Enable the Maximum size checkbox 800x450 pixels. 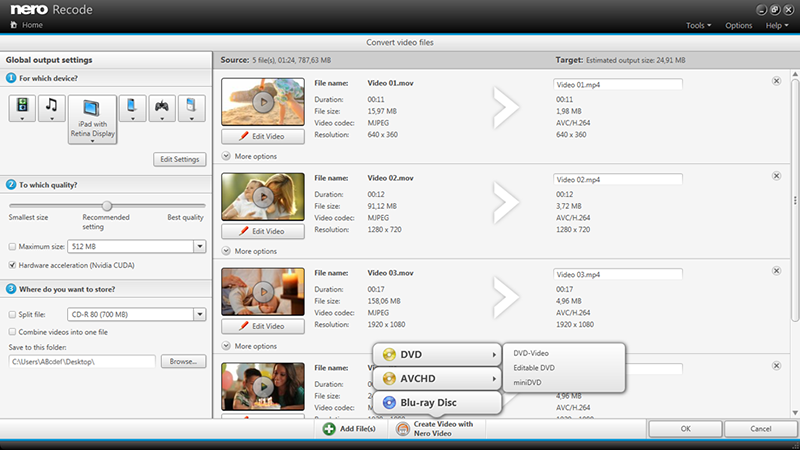12,246
